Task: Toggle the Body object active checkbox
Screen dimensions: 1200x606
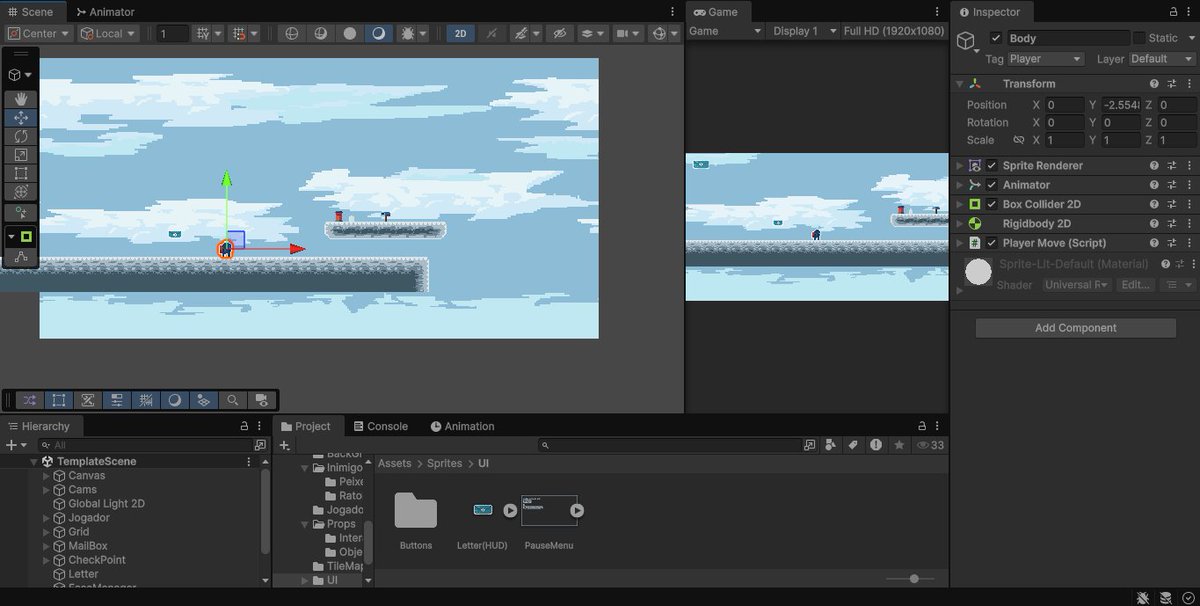Action: tap(996, 38)
